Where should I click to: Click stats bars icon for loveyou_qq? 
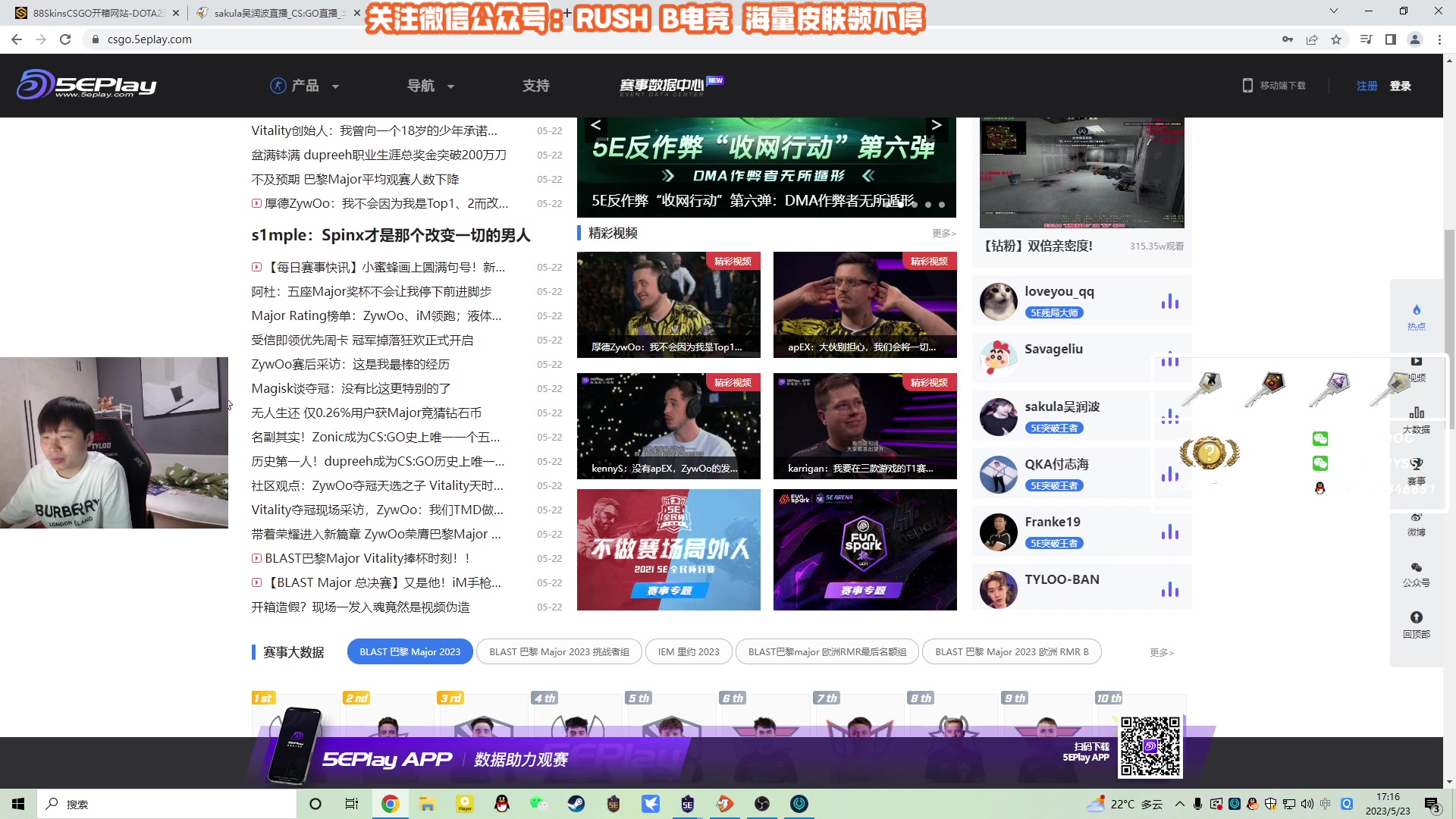pos(1170,301)
